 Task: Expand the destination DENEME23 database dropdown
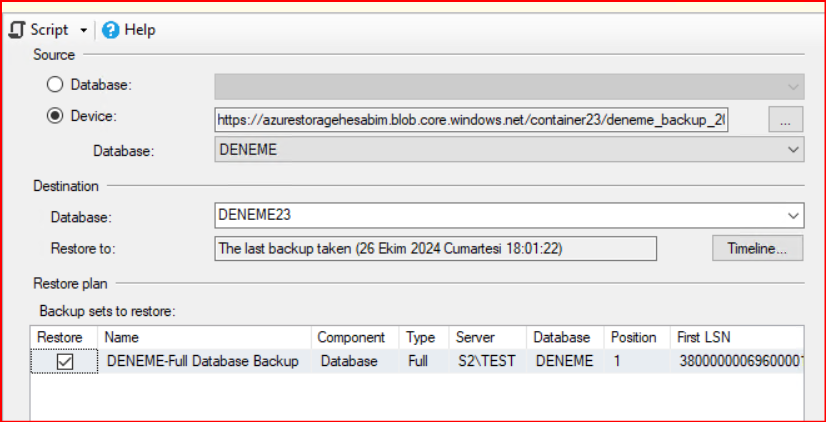click(x=793, y=216)
